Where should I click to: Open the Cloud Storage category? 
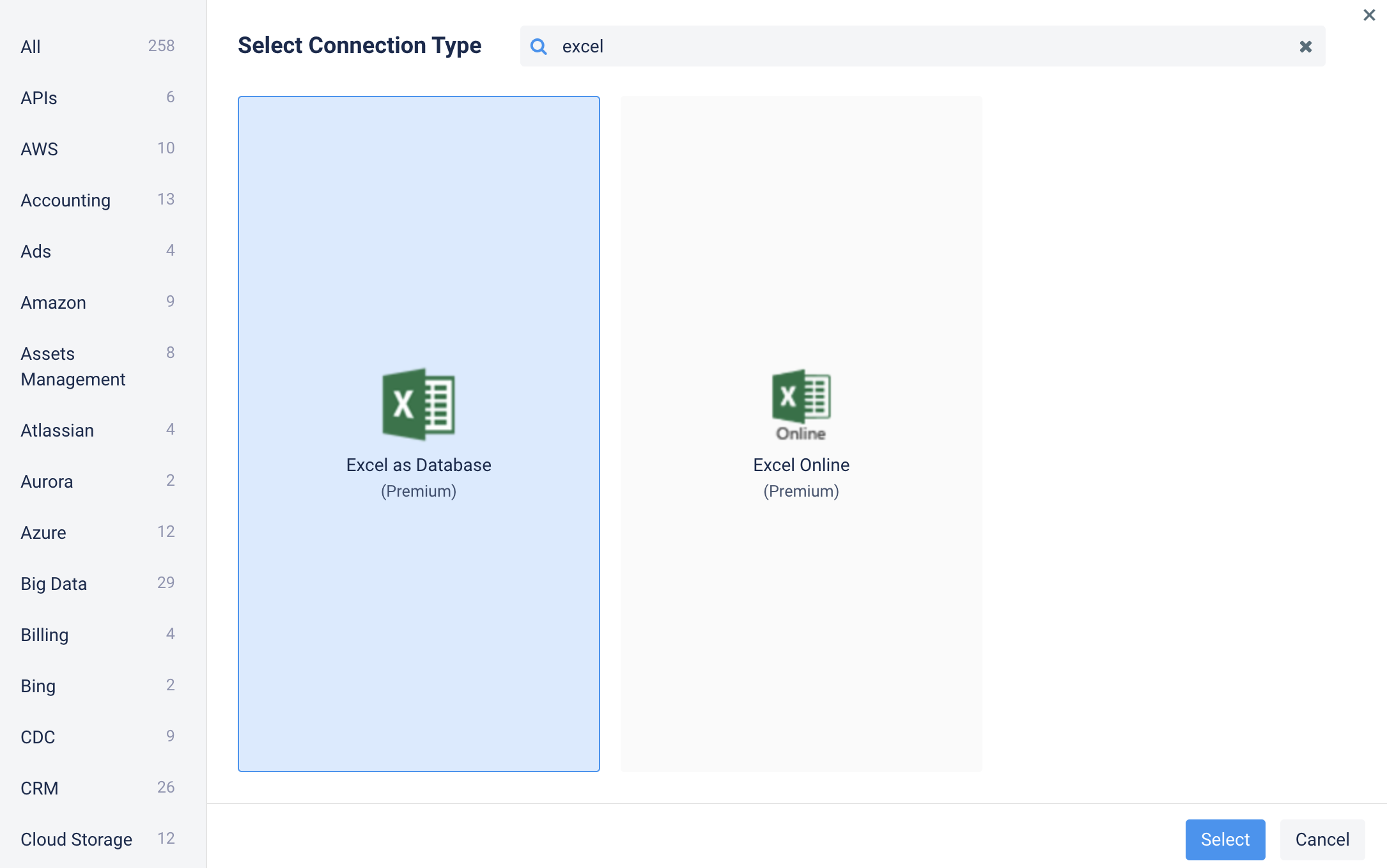(x=98, y=839)
